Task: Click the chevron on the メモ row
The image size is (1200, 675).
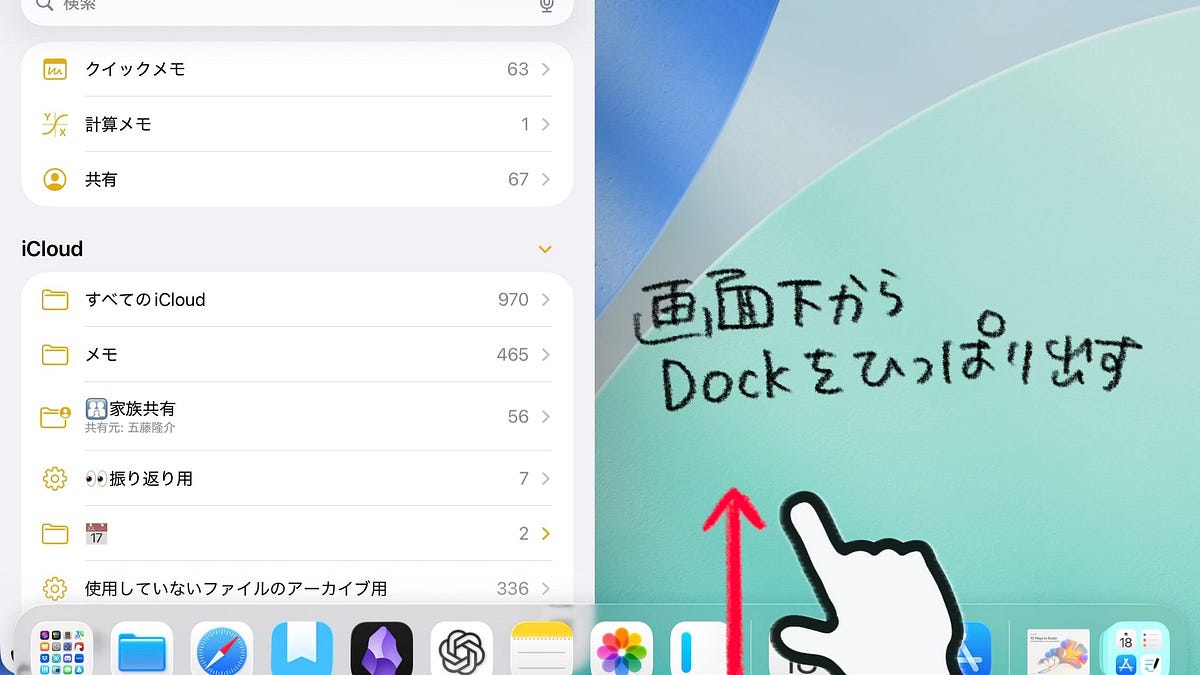Action: click(x=546, y=354)
